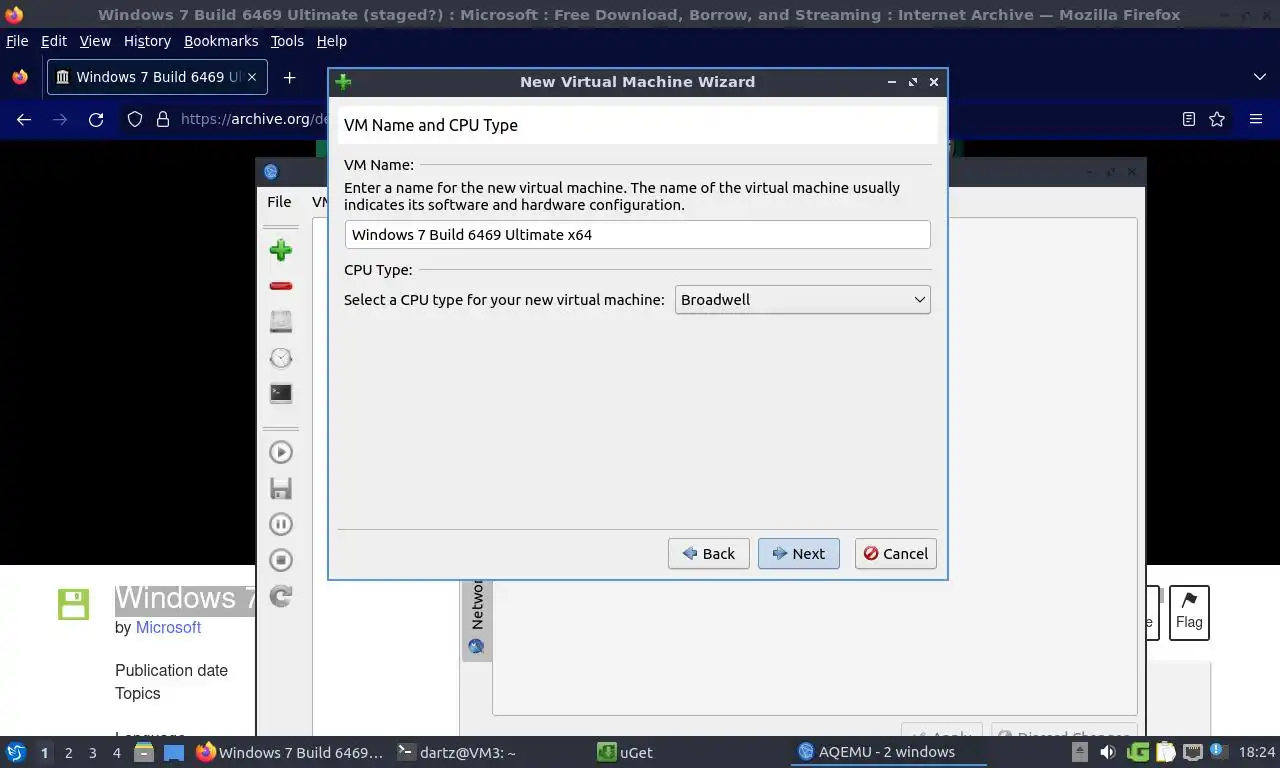Click the green software floppy icon

(x=73, y=604)
